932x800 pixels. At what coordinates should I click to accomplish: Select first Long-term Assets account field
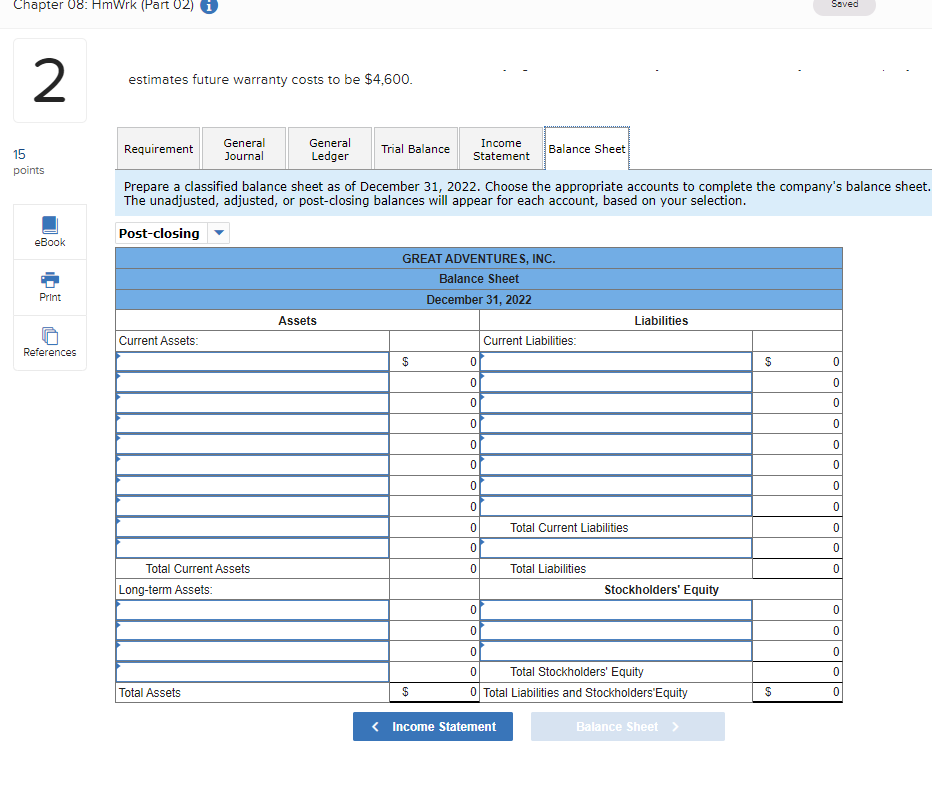point(253,610)
